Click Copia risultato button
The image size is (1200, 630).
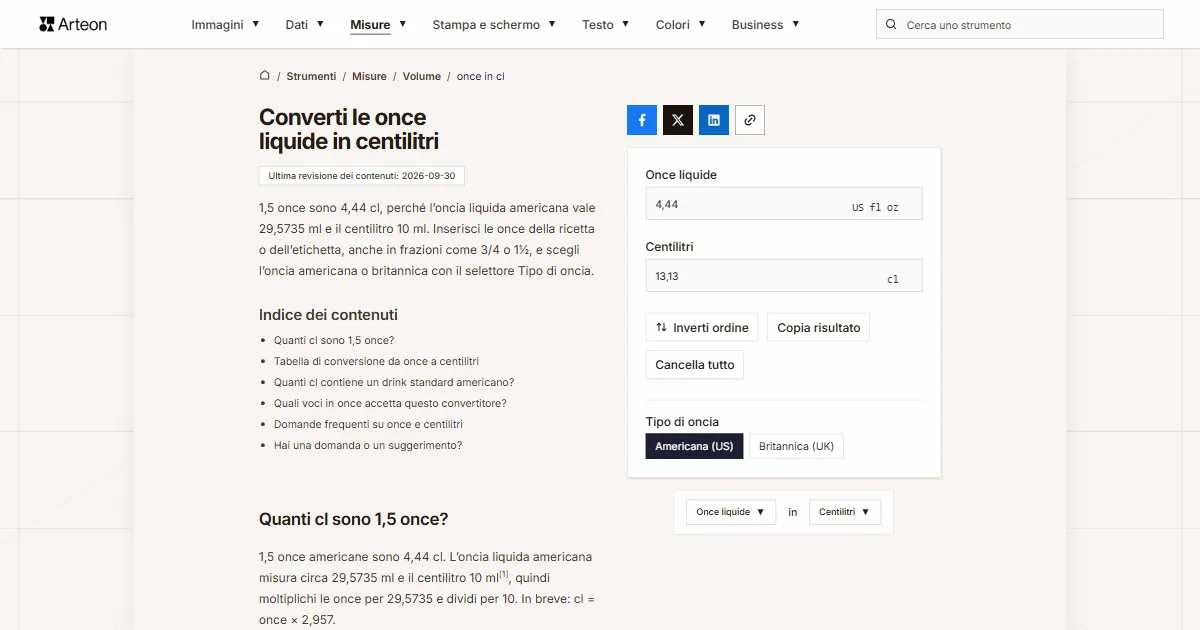click(819, 328)
